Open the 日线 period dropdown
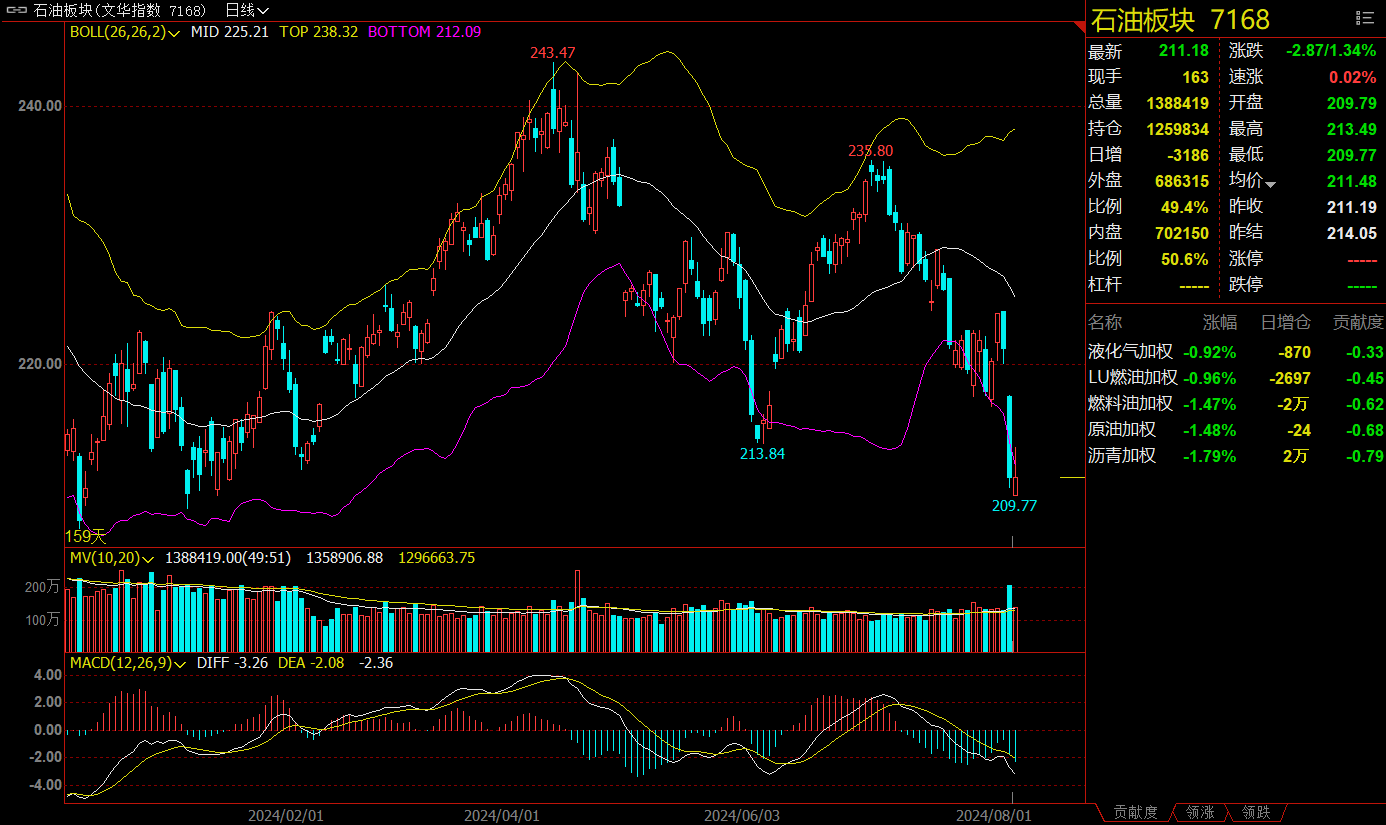This screenshot has height=825, width=1386. (246, 10)
